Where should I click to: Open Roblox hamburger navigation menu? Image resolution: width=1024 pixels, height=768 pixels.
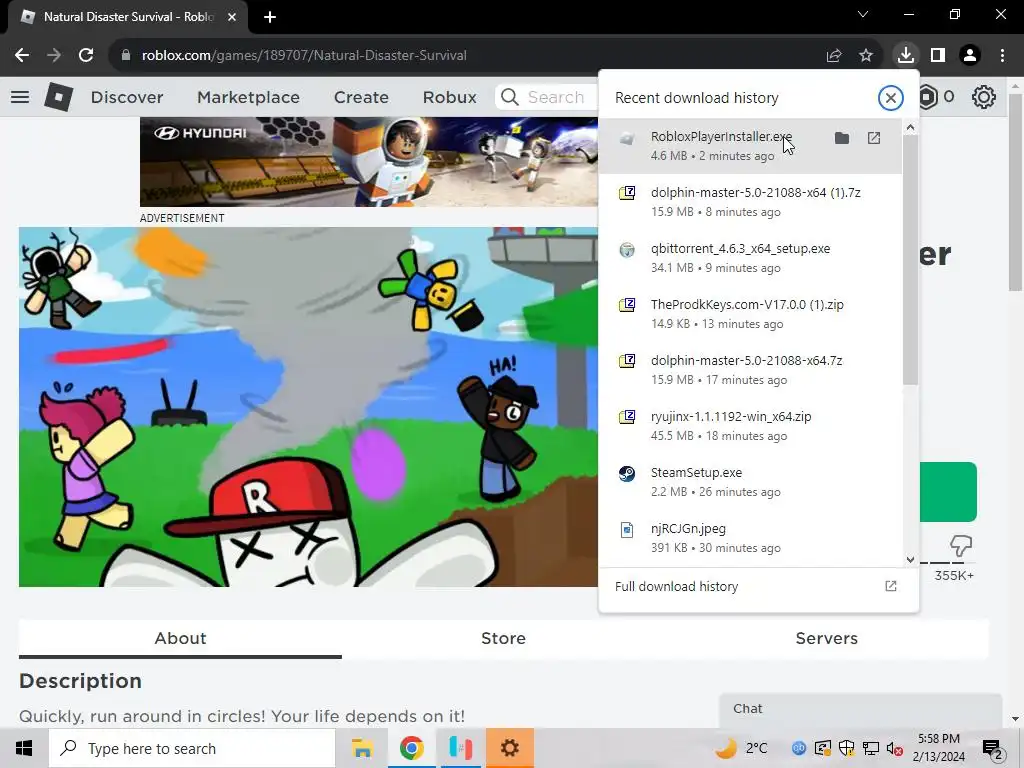(20, 97)
